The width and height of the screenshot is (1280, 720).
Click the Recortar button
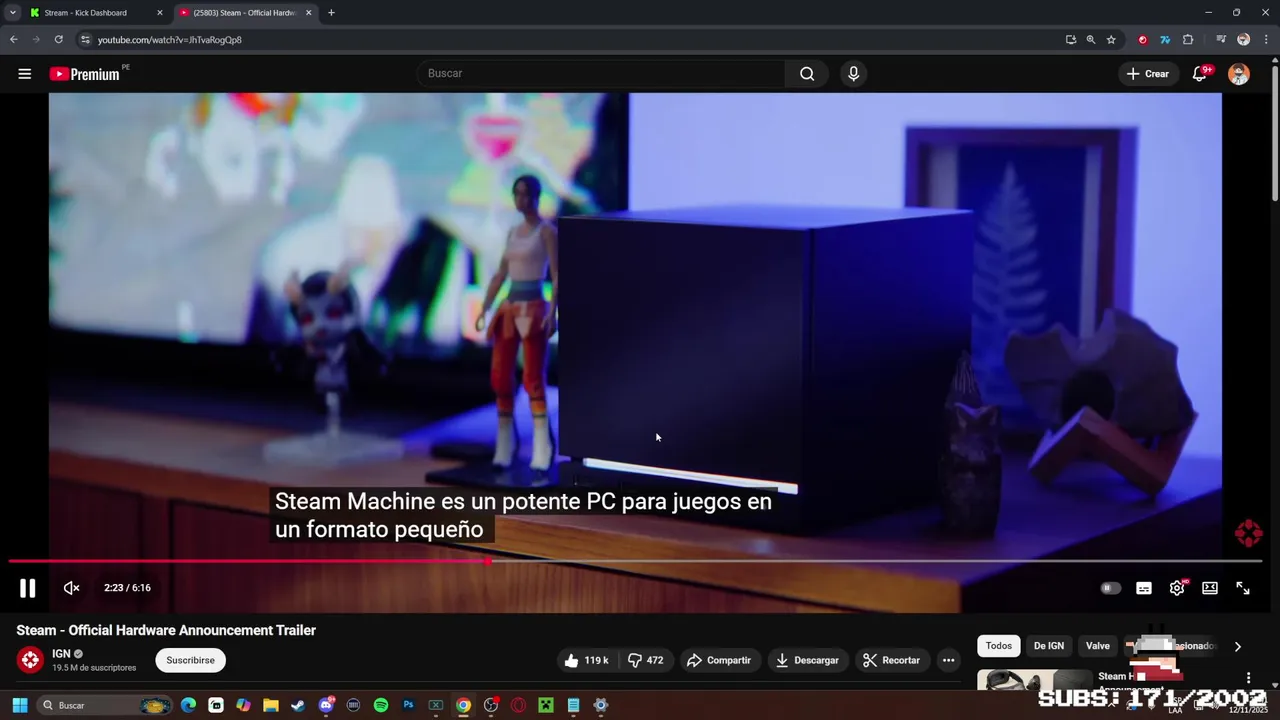click(891, 660)
